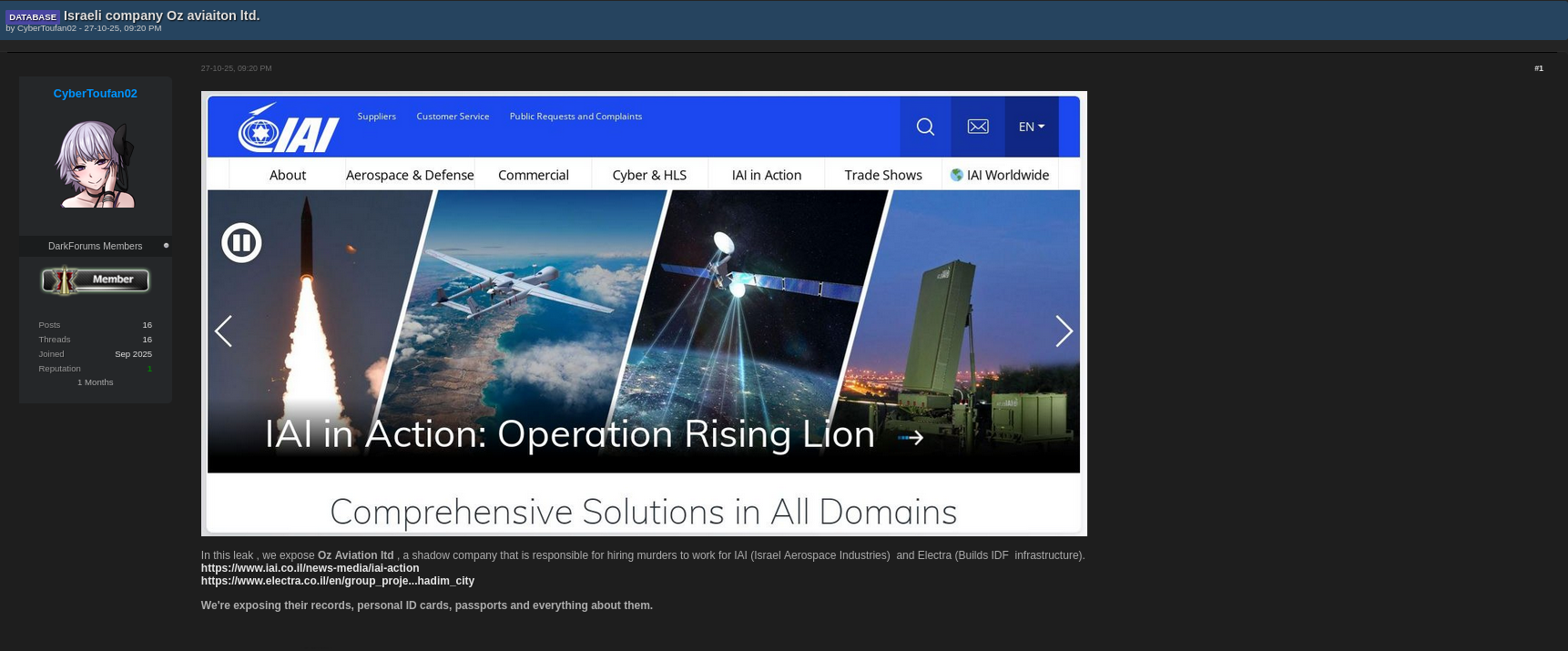The width and height of the screenshot is (1568, 651).
Task: Open the EN language dropdown
Action: coord(1031,127)
